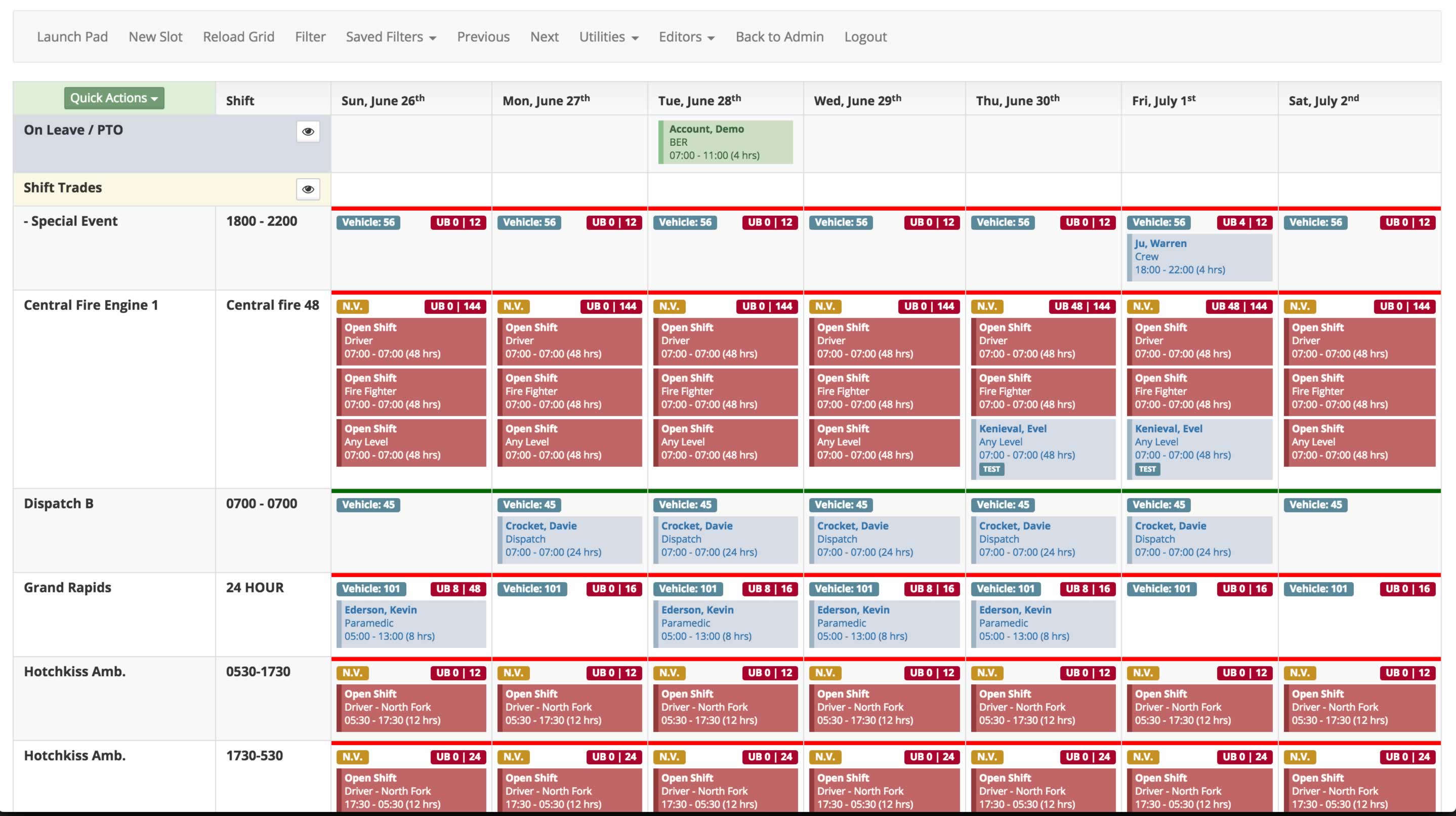Toggle the On Leave / PTO eye icon

[x=308, y=131]
